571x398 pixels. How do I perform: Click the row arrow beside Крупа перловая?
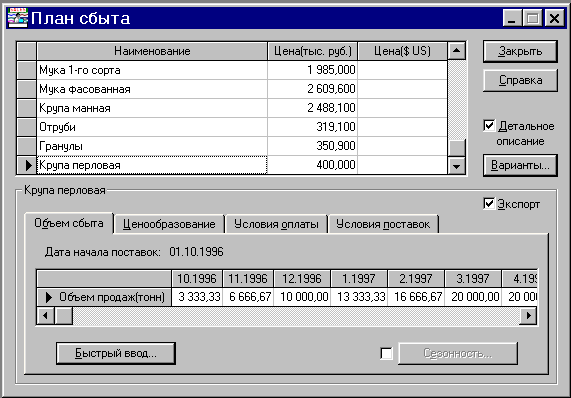(x=28, y=165)
